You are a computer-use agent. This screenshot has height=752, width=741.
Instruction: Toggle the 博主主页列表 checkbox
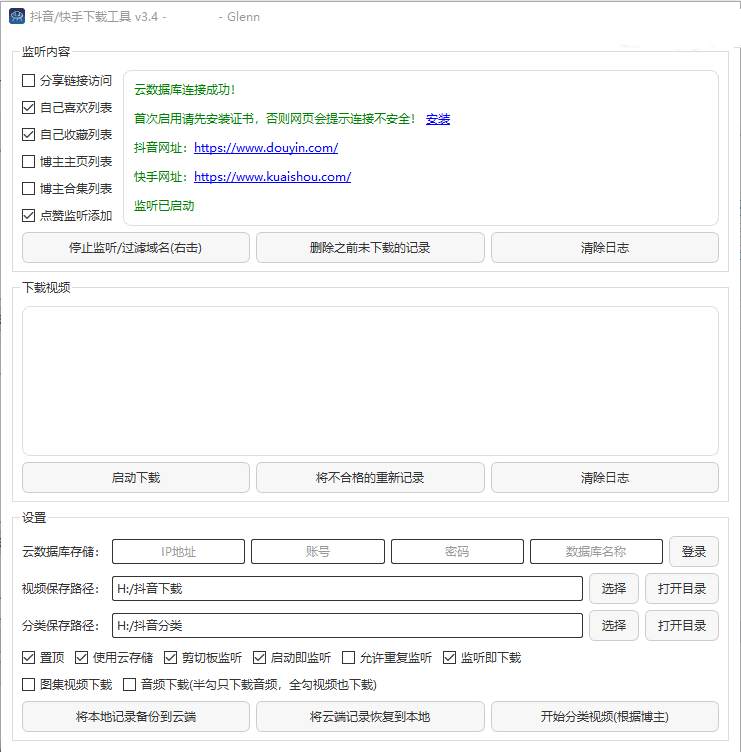tap(29, 162)
